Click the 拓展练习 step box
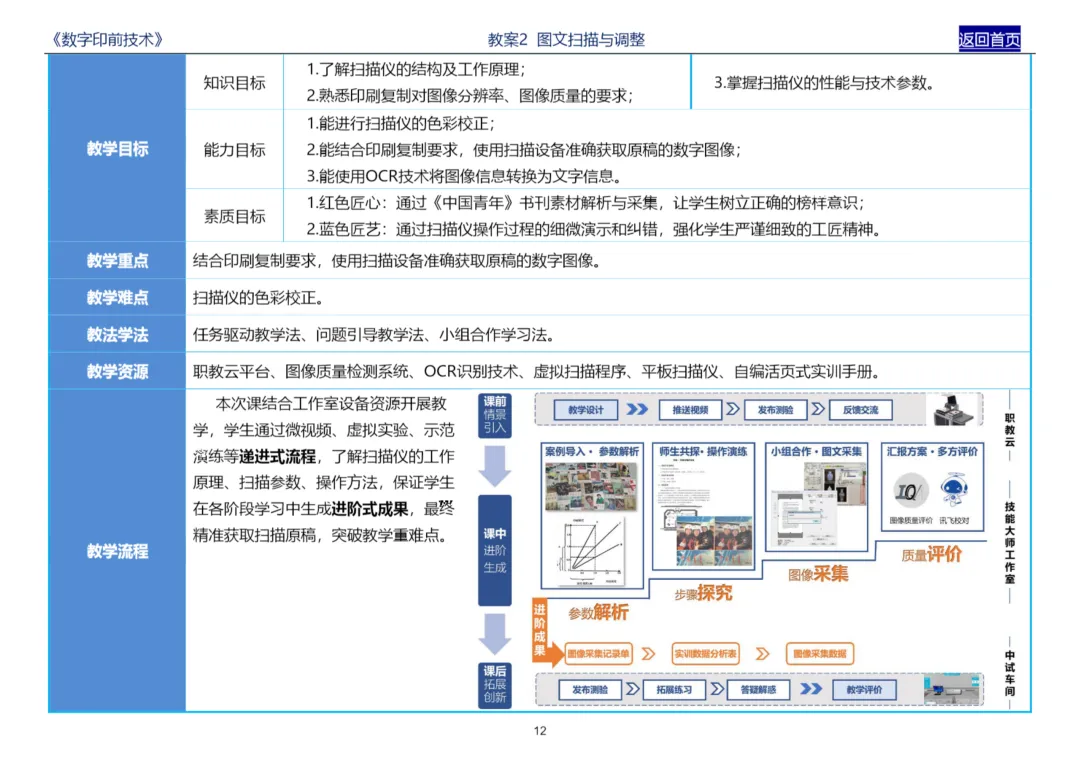This screenshot has height=763, width=1080. 674,689
